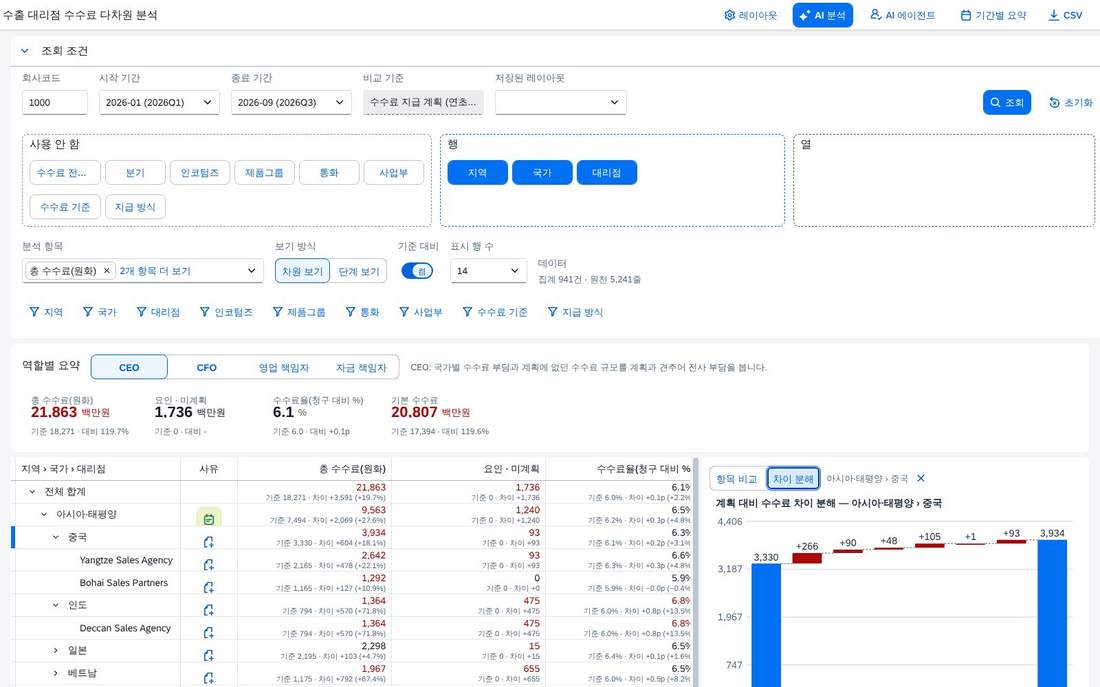Collapse the 조회 조건 section
The height and width of the screenshot is (687, 1100).
click(25, 51)
